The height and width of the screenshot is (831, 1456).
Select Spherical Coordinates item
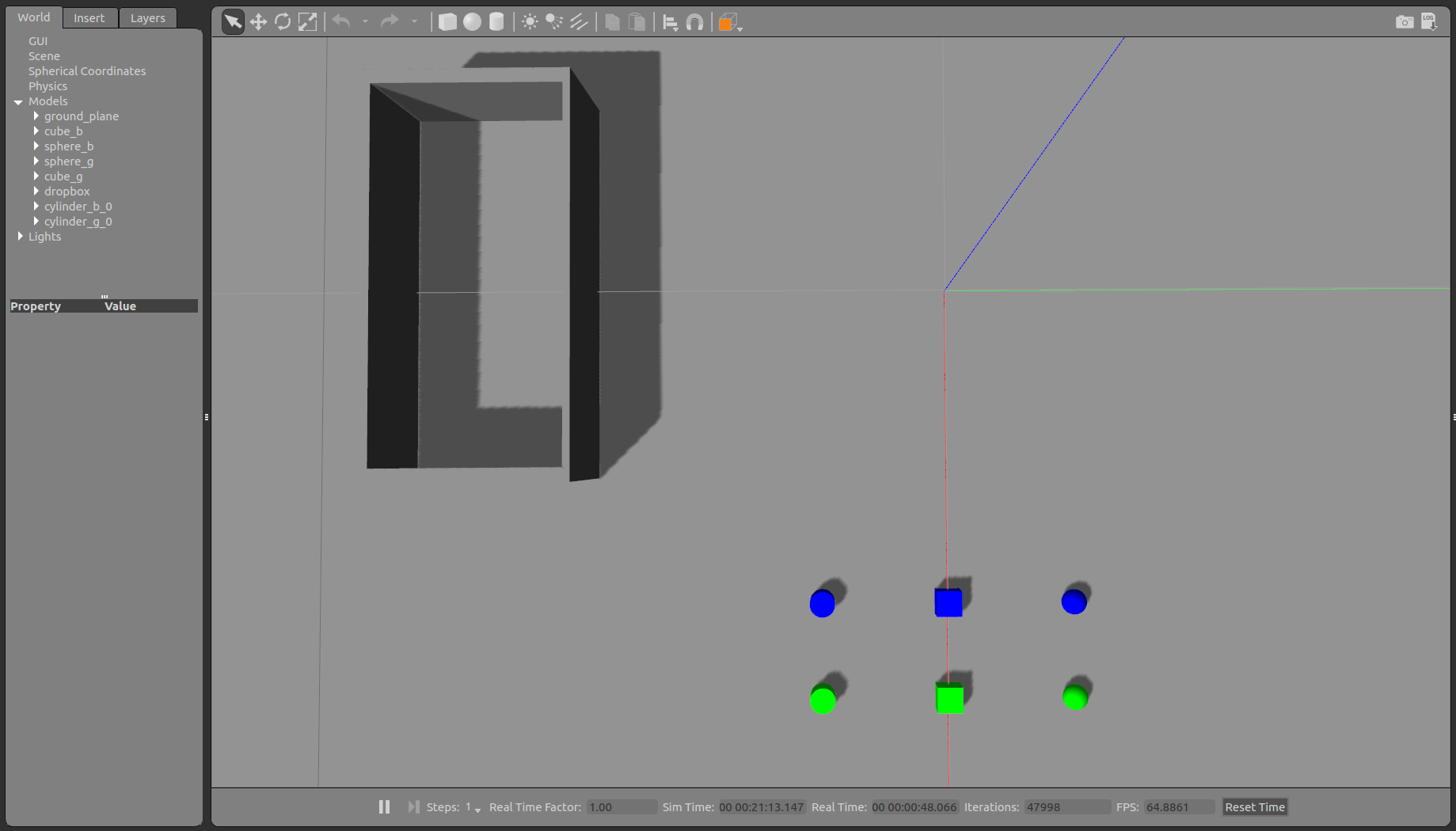[x=87, y=71]
